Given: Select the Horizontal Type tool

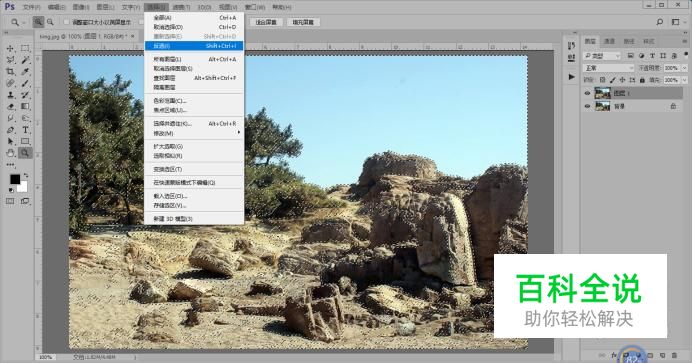Looking at the screenshot, I should pyautogui.click(x=25, y=130).
